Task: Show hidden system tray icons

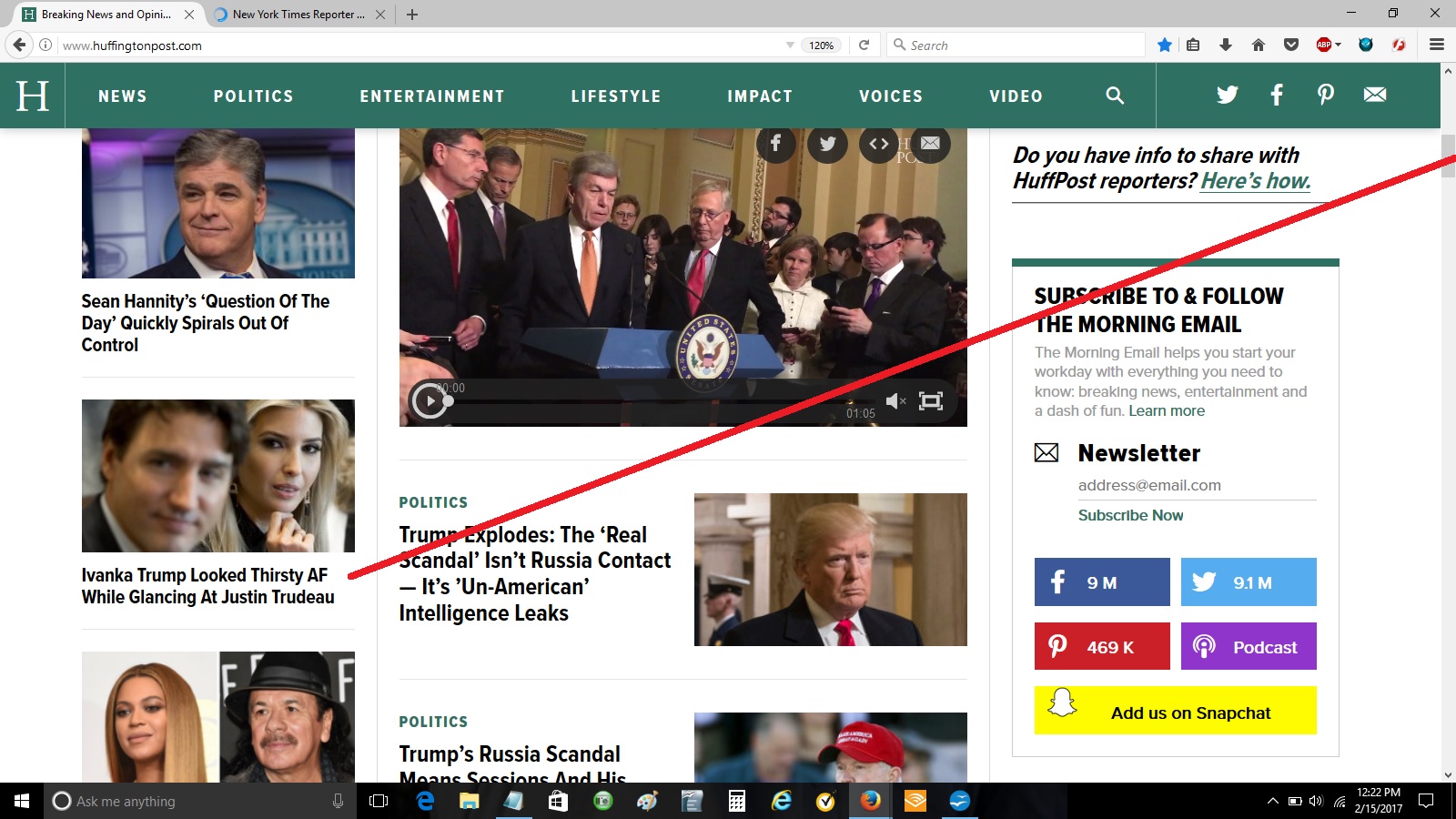Action: pos(1272,801)
